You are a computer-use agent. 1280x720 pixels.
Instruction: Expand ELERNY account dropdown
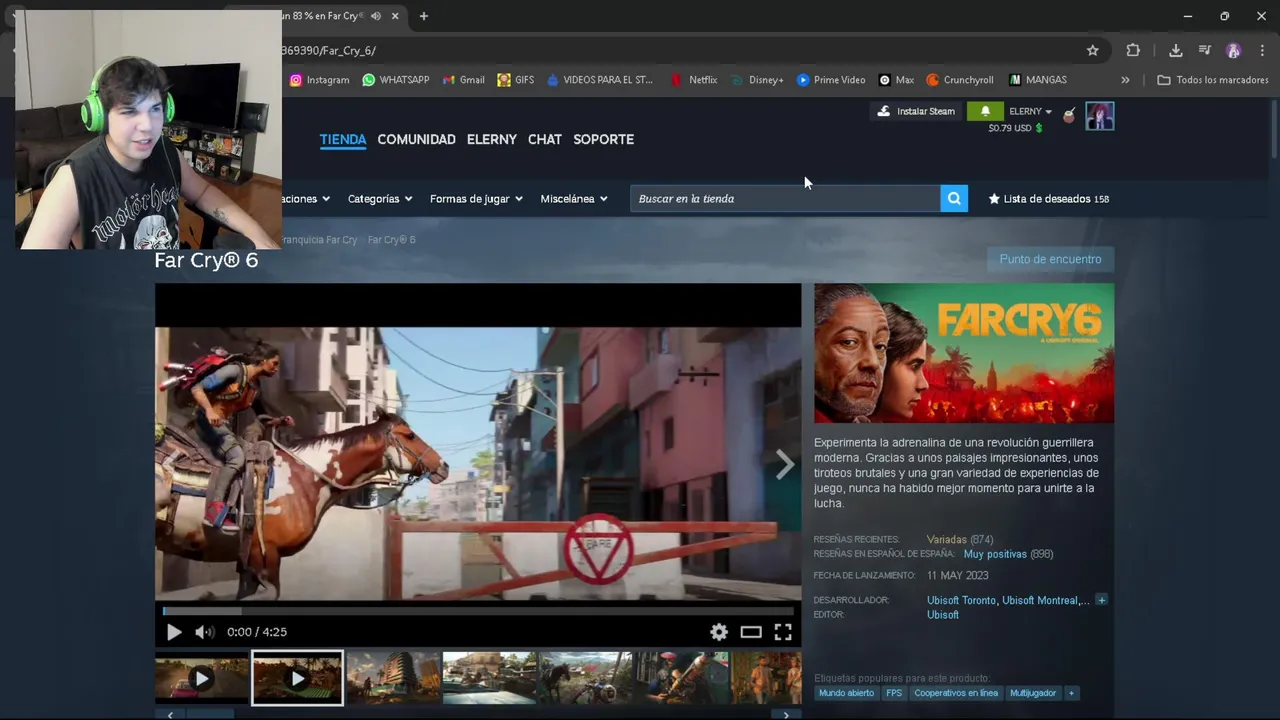[1031, 111]
